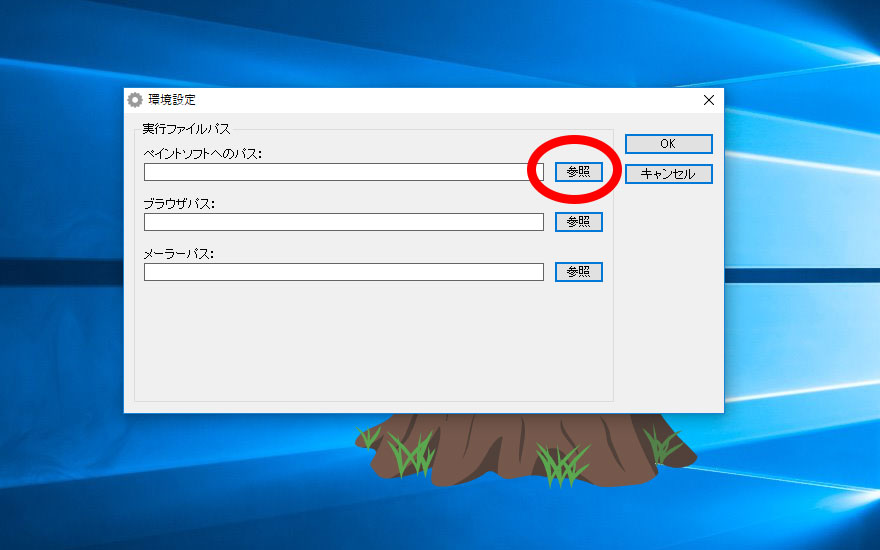880x550 pixels.
Task: Click the ブラウザパス: label text
Action: click(x=180, y=204)
